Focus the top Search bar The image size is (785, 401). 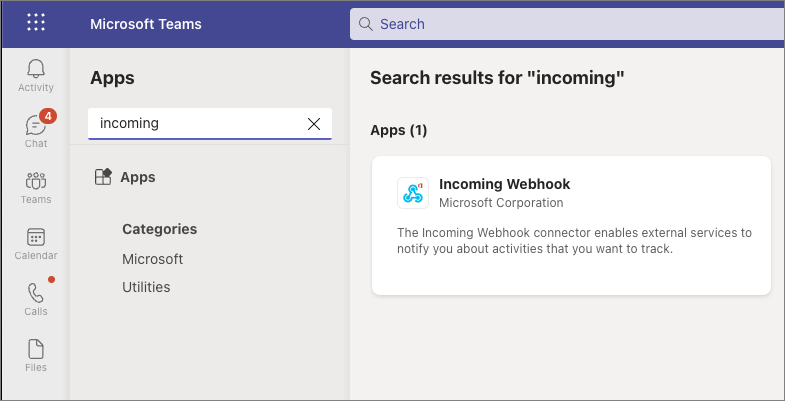567,24
